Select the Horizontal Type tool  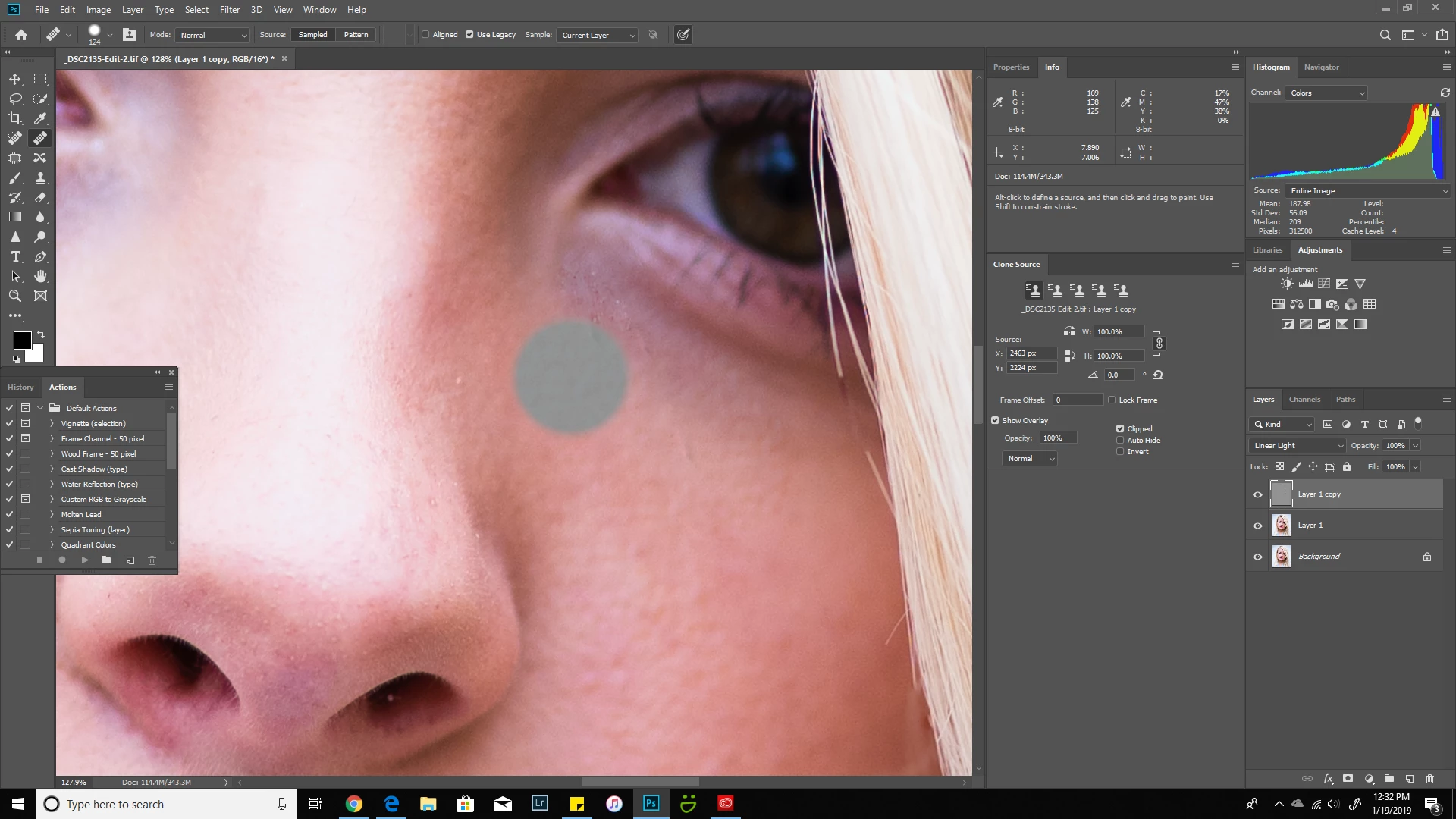coord(14,256)
